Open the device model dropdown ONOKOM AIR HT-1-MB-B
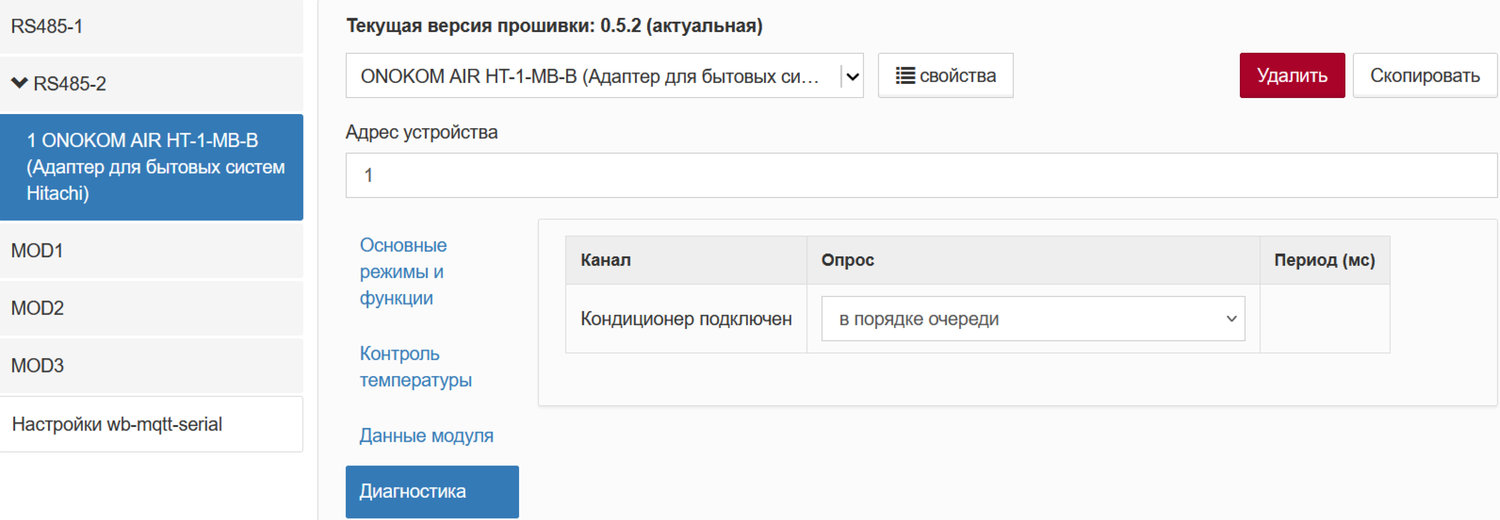This screenshot has height=520, width=1500. pos(604,76)
